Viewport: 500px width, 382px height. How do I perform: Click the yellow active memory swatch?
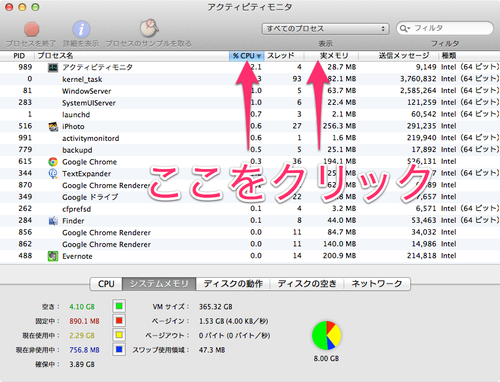[119, 335]
